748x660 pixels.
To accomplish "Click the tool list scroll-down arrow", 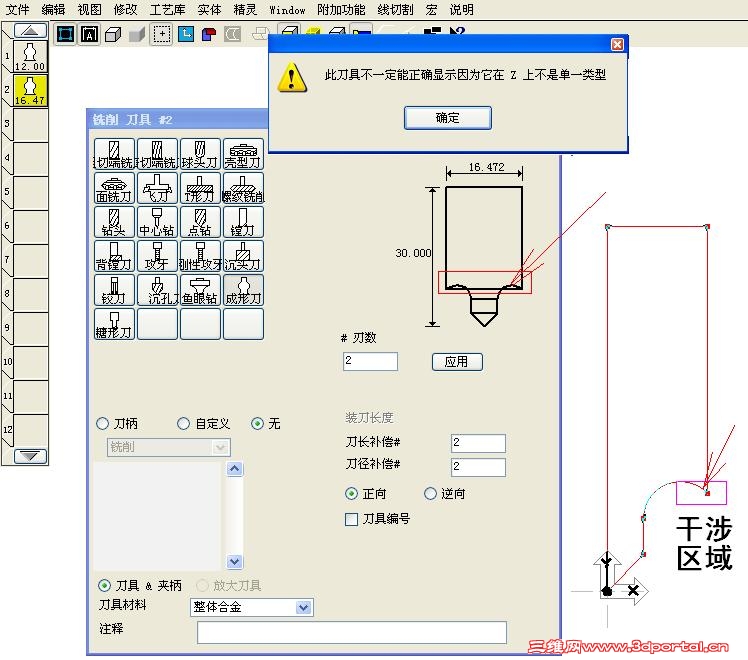I will coord(30,456).
